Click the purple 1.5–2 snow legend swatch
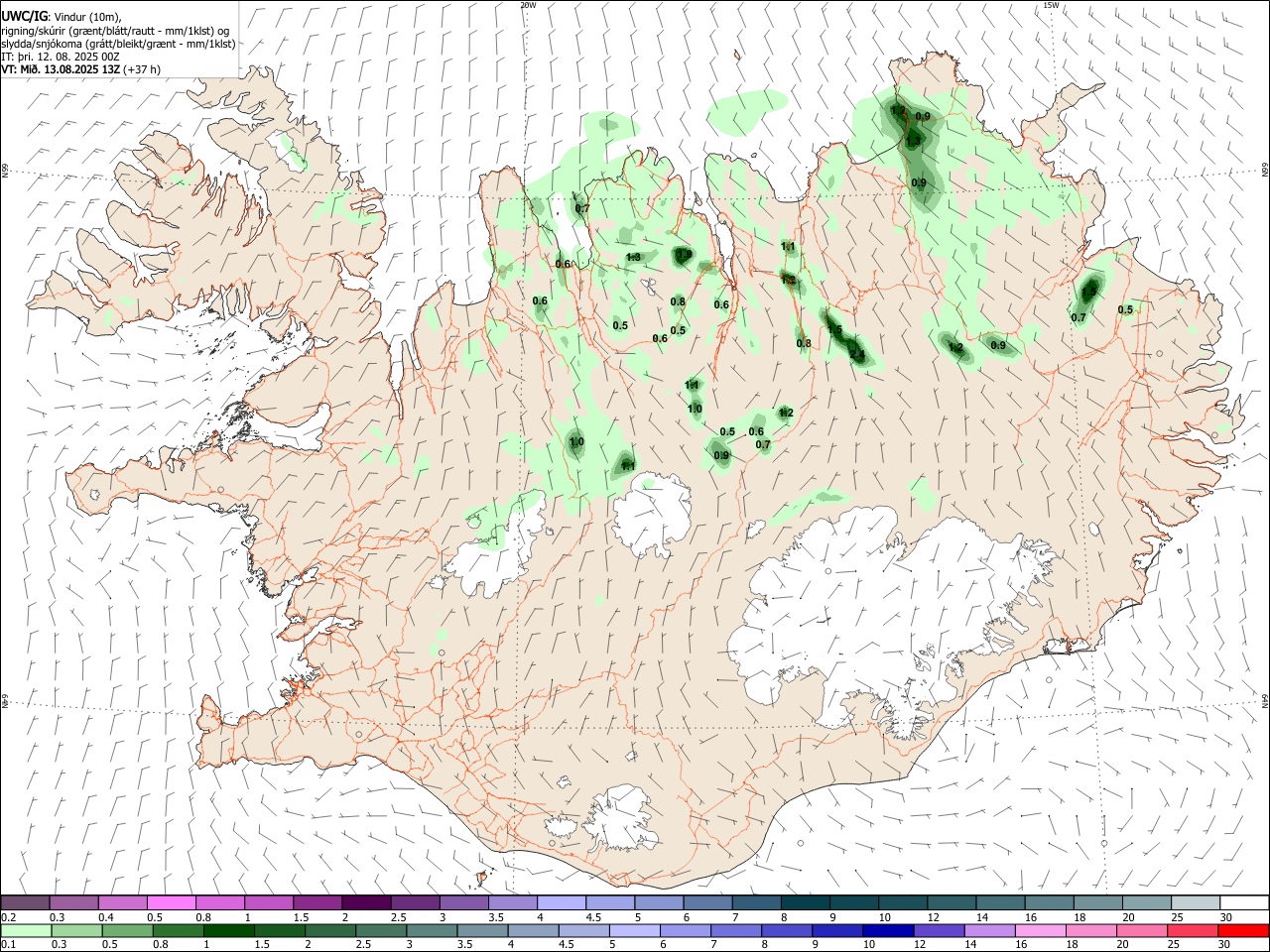The width and height of the screenshot is (1270, 952). coord(318,902)
